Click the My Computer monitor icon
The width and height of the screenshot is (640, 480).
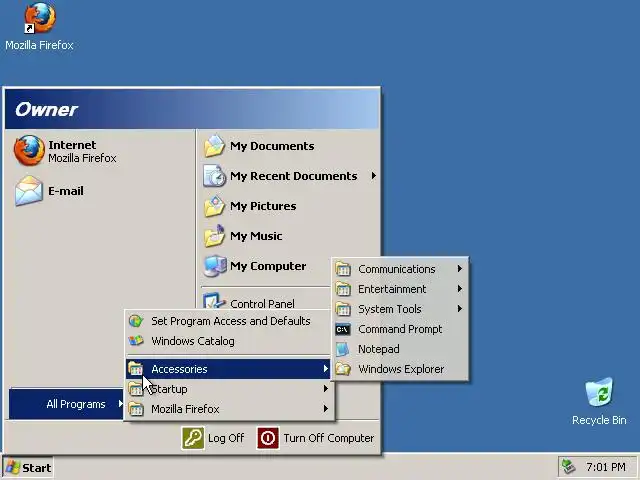[215, 266]
